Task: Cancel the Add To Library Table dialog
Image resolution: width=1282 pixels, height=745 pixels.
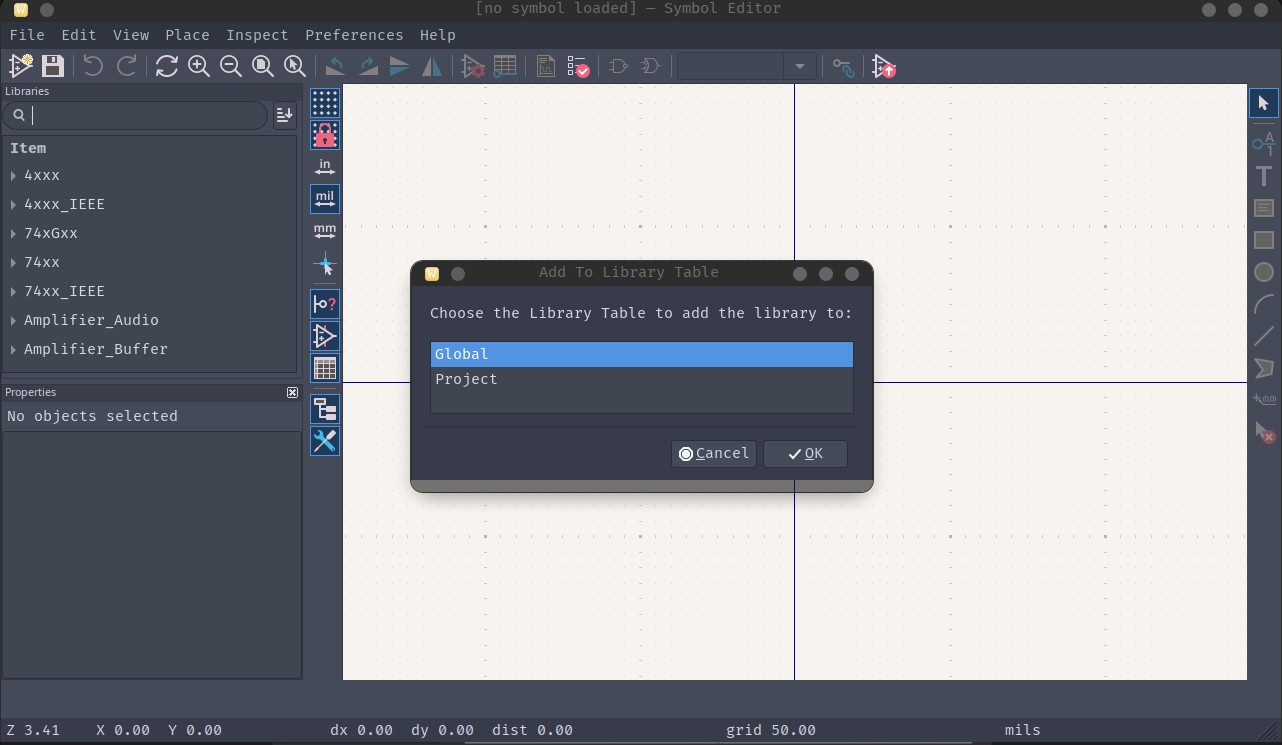Action: pyautogui.click(x=713, y=453)
